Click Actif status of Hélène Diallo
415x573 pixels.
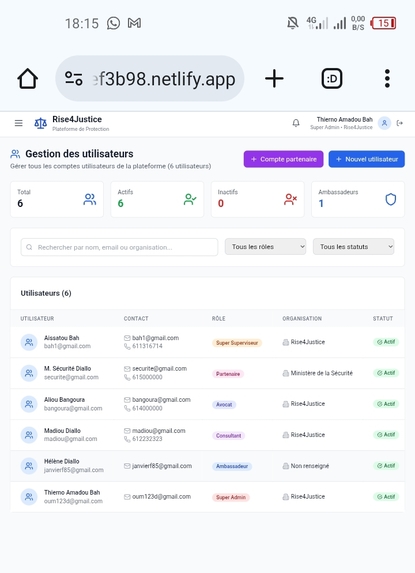[x=386, y=466]
